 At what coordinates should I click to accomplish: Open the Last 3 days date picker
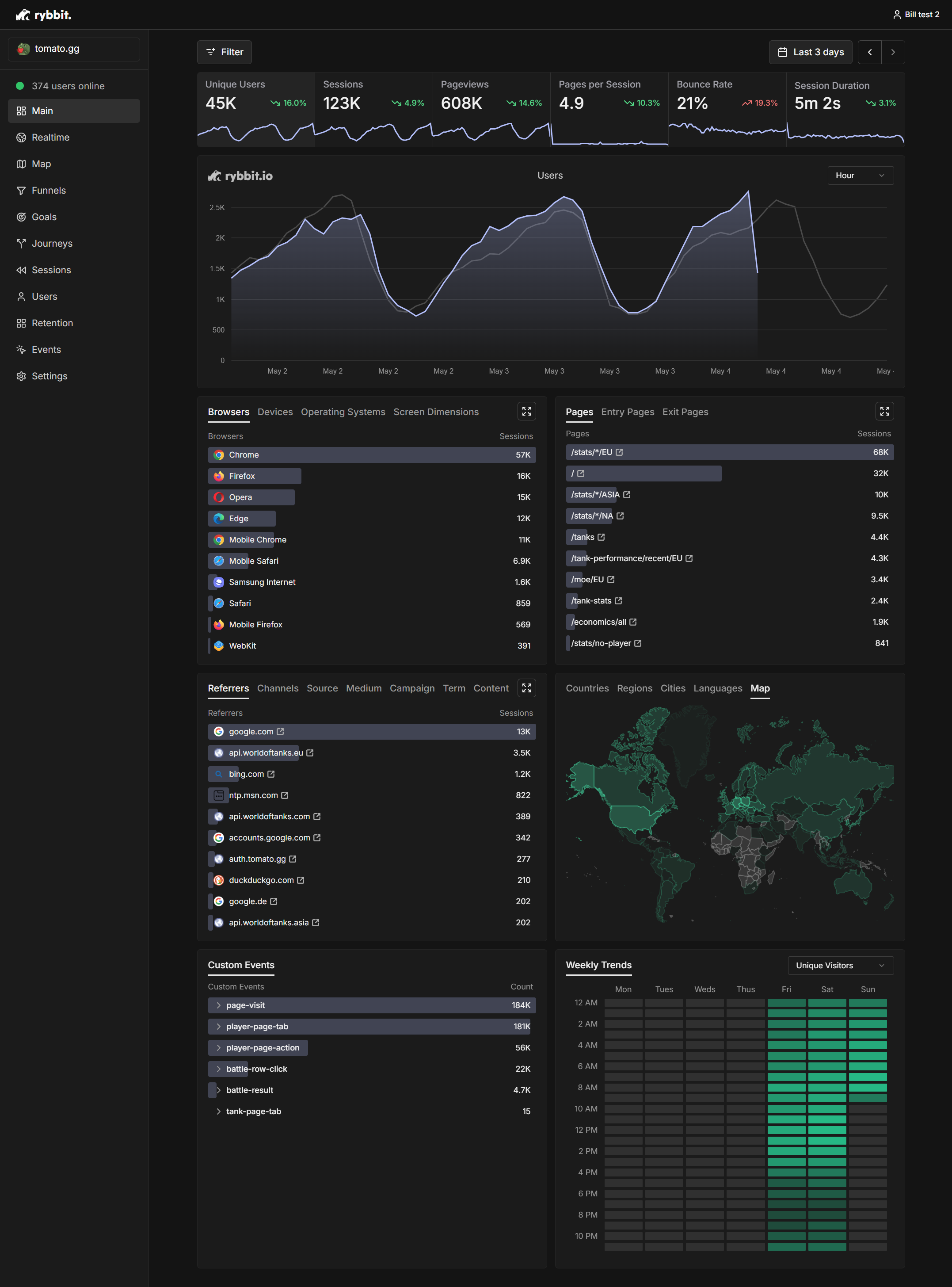(x=810, y=52)
